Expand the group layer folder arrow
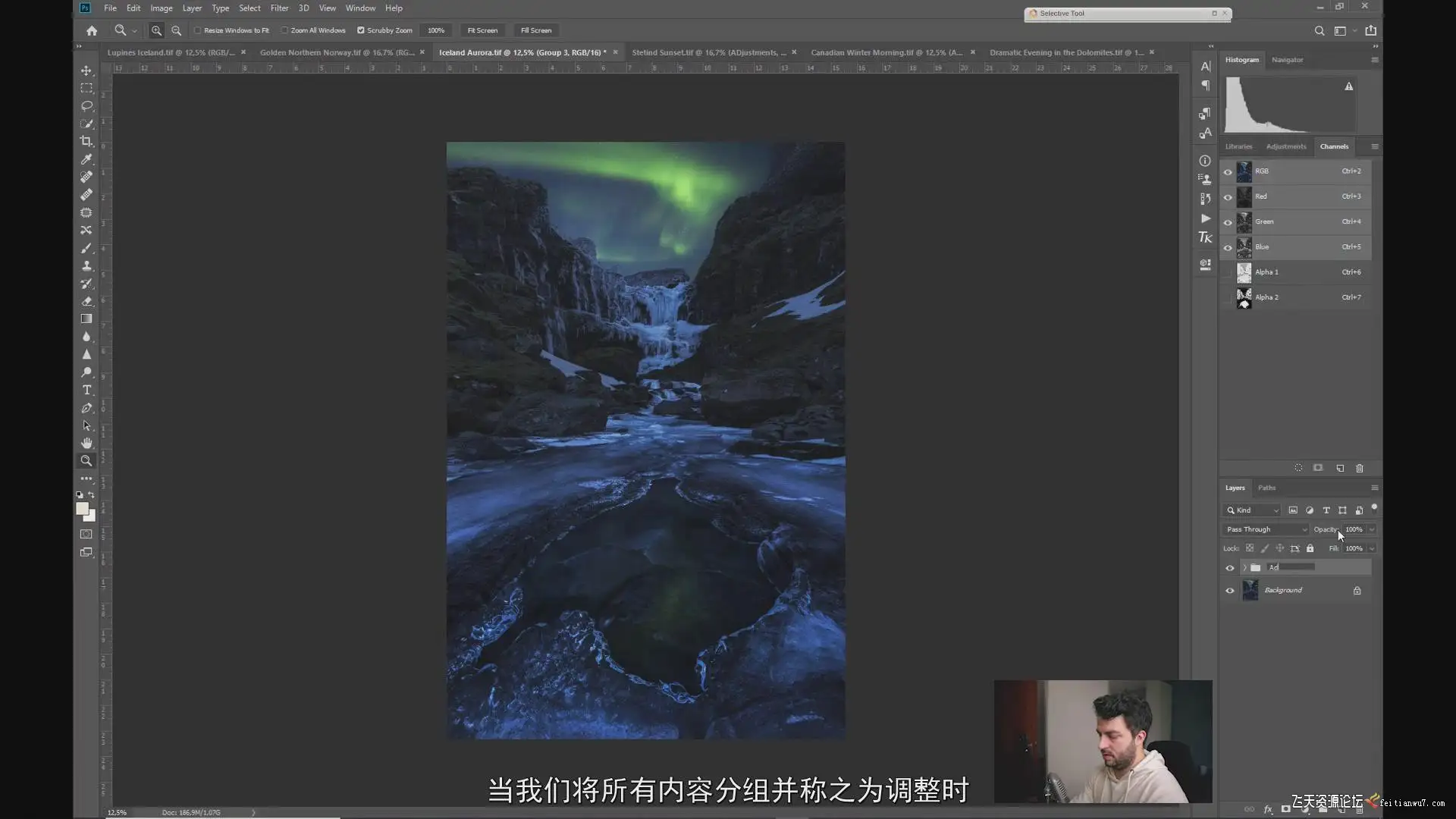The width and height of the screenshot is (1456, 819). click(1244, 567)
